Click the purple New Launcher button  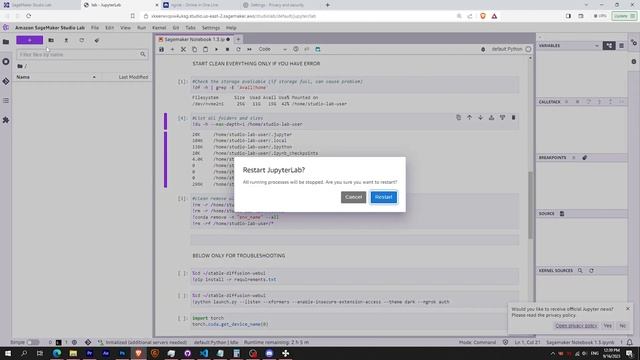tap(29, 40)
